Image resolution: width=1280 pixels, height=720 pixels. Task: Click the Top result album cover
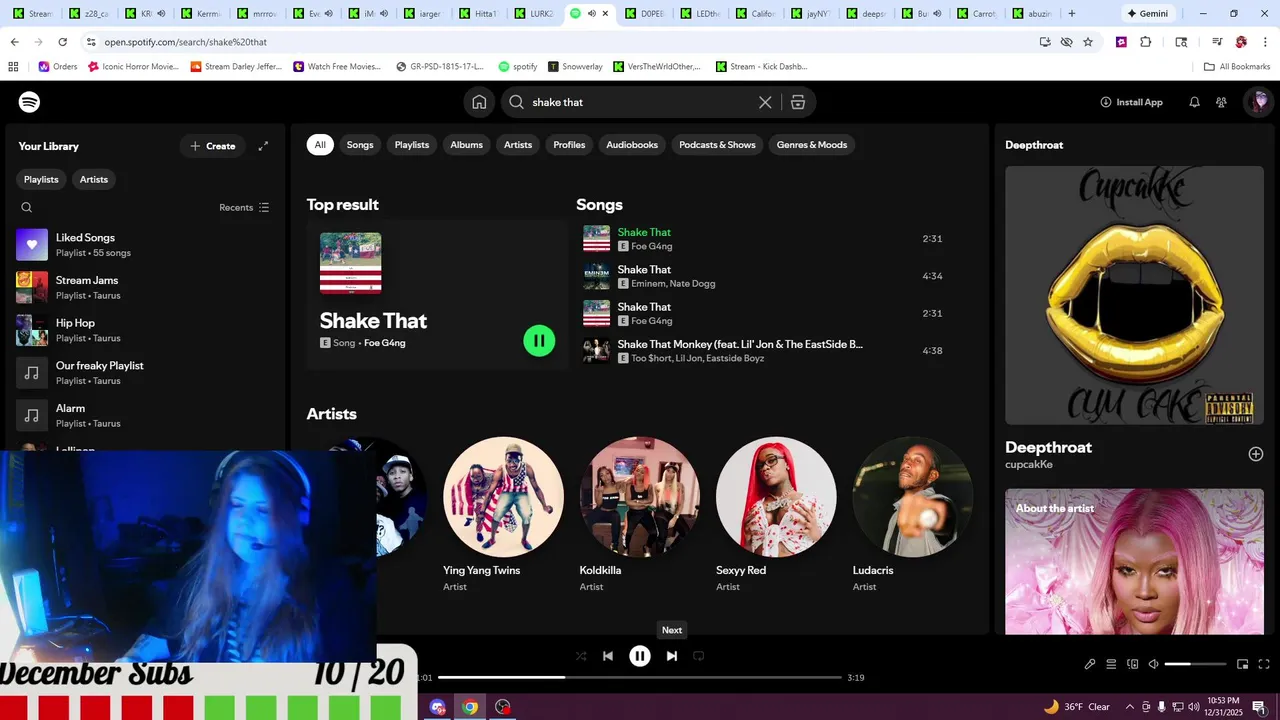tap(350, 263)
